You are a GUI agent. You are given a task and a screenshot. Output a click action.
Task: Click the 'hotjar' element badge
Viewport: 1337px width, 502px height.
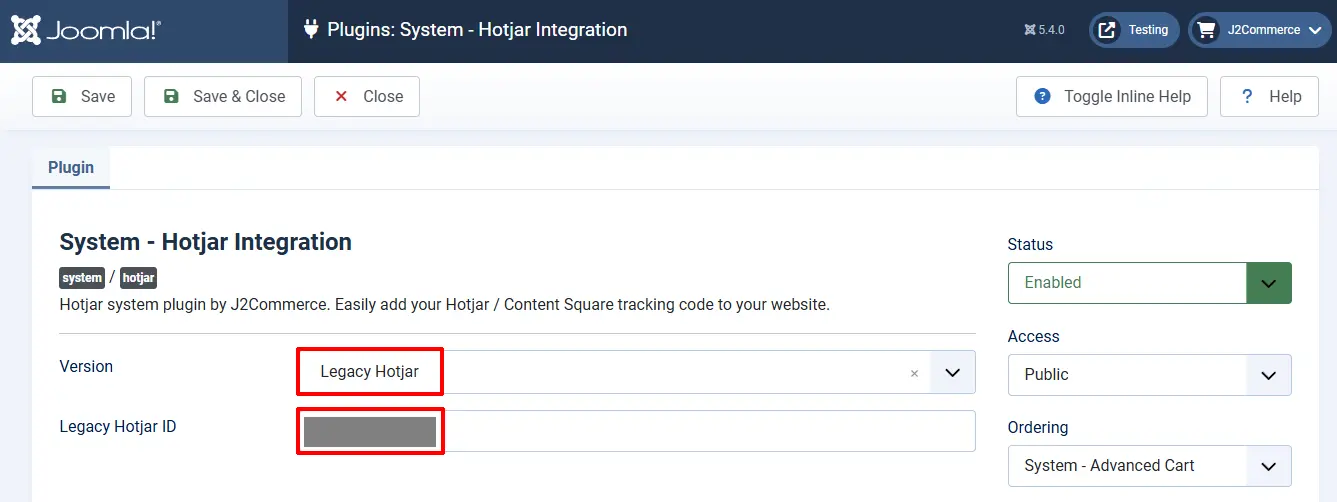(139, 278)
